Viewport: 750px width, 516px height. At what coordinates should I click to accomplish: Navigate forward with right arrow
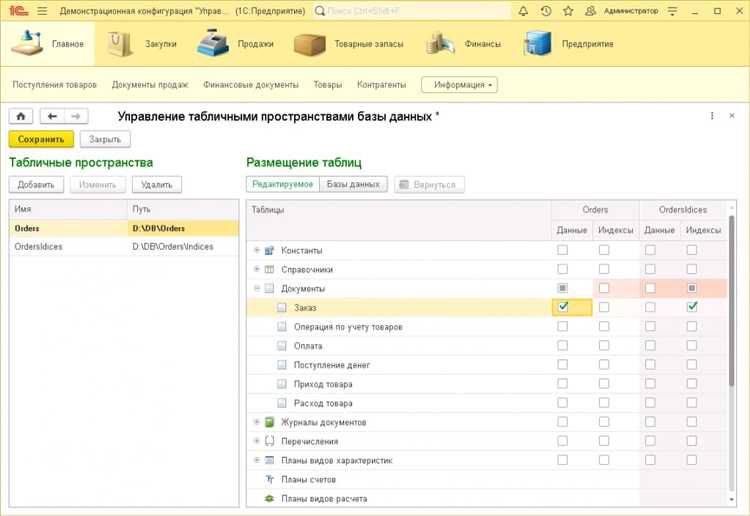click(x=76, y=116)
